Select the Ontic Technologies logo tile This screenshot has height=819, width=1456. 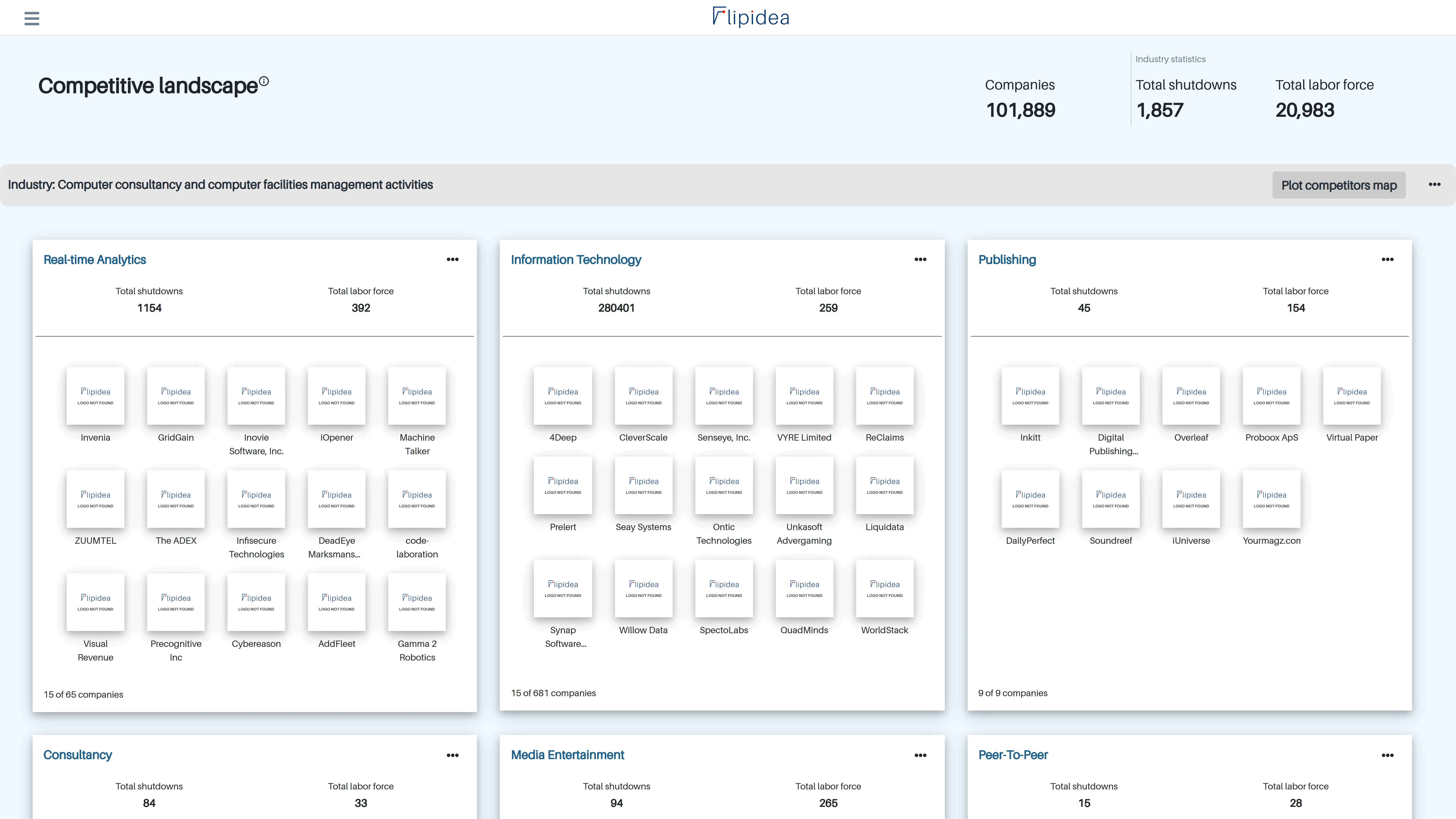(724, 486)
